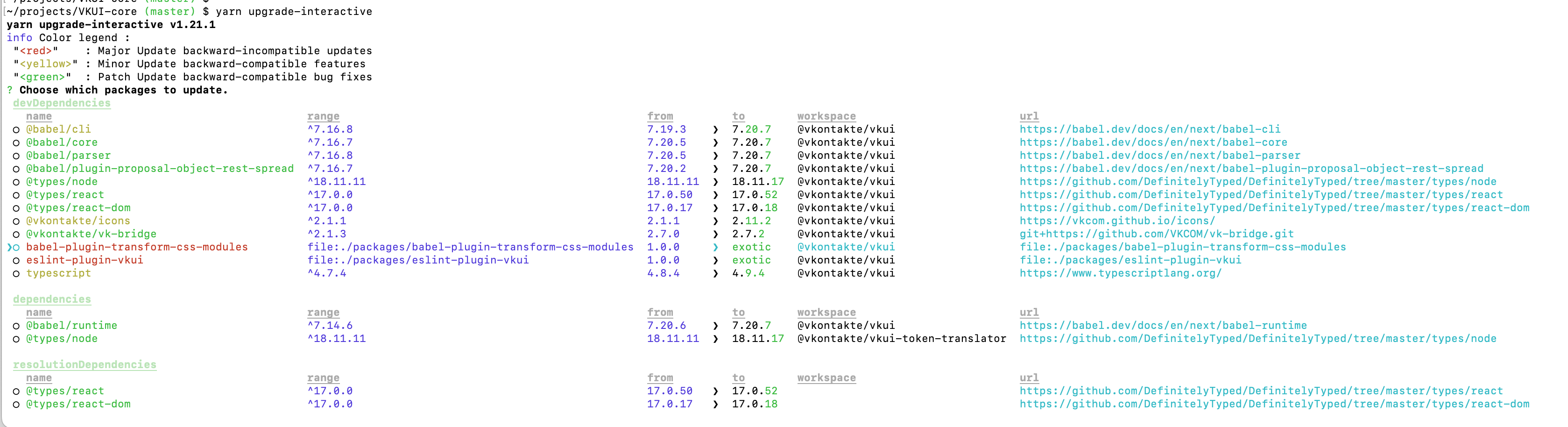Select the @babel/runtime radio circle
Viewport: 1568px width, 427px height.
click(x=16, y=326)
